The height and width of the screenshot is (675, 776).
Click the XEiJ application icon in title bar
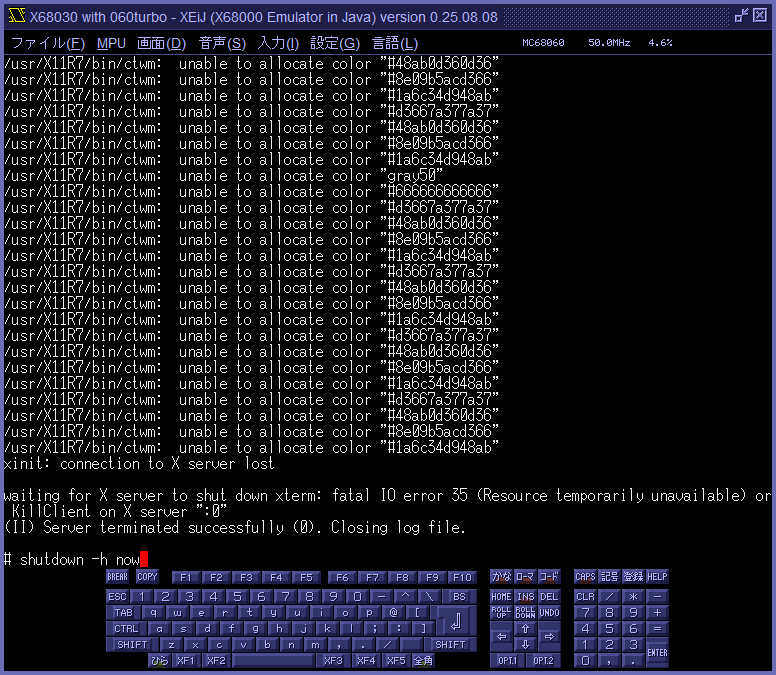click(17, 16)
